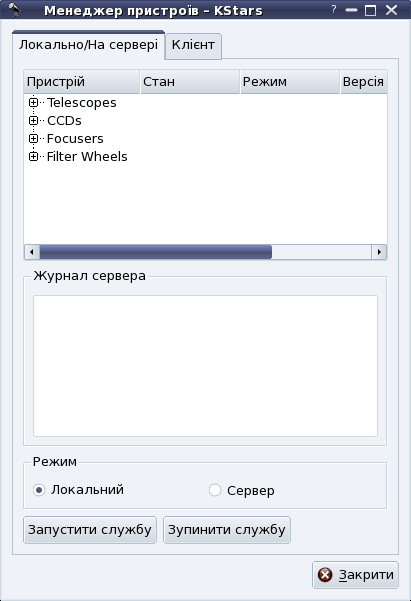Click the Стан column header
The width and height of the screenshot is (411, 601).
(190, 82)
